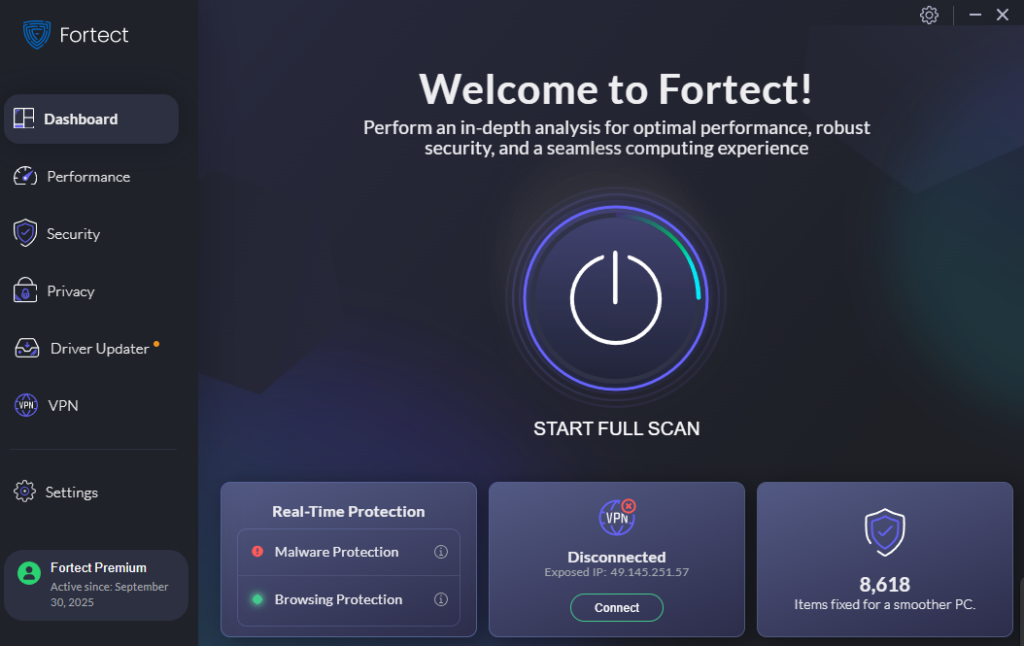This screenshot has height=646, width=1024.
Task: Click the Malware Protection info icon
Action: 441,552
